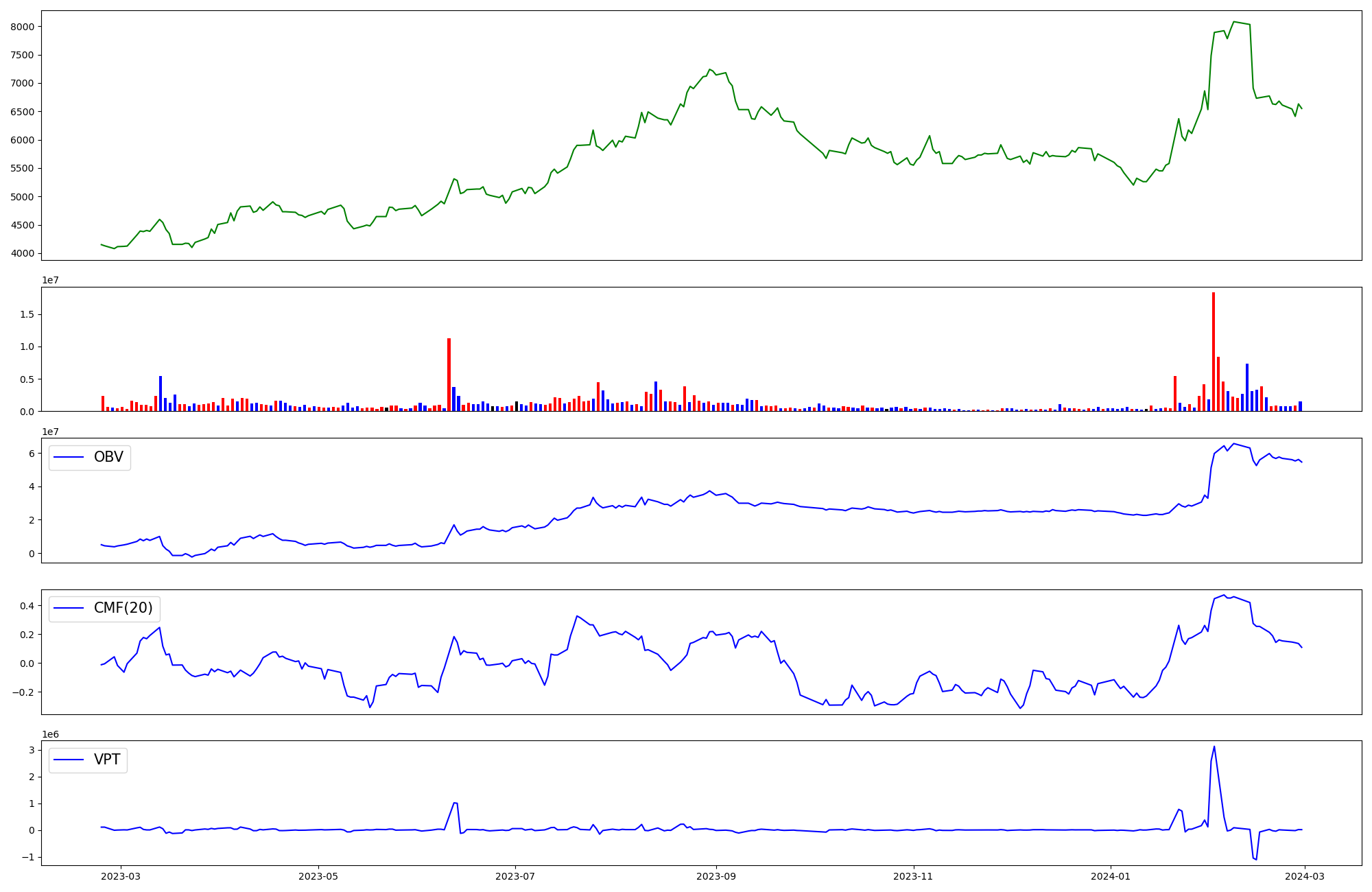
Task: Click the tallest red volume bar
Action: [1213, 350]
